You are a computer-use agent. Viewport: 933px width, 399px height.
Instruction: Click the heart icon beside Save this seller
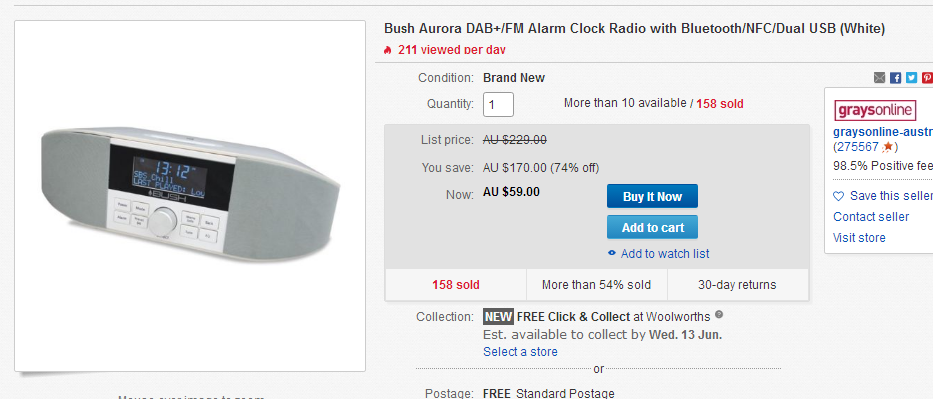coord(838,196)
